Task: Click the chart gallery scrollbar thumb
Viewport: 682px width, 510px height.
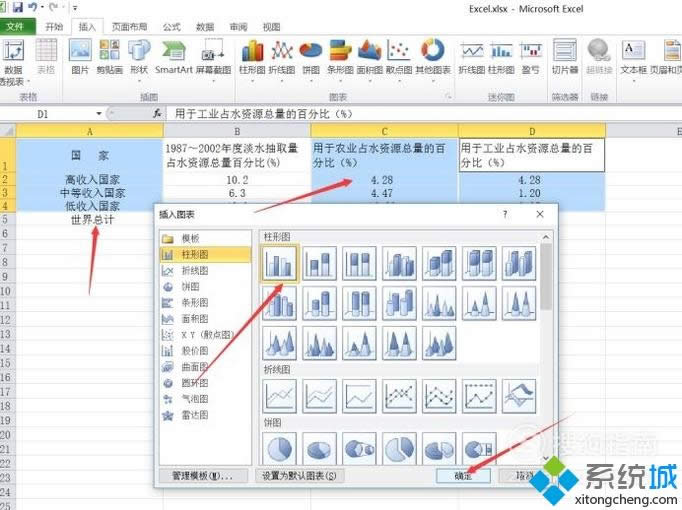Action: coord(546,277)
